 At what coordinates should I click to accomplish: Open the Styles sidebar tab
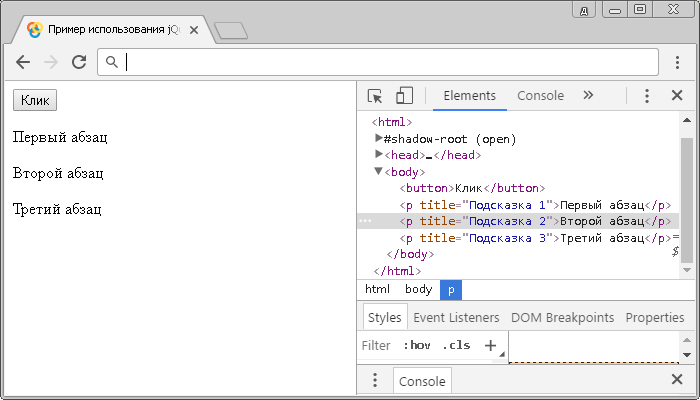[384, 317]
